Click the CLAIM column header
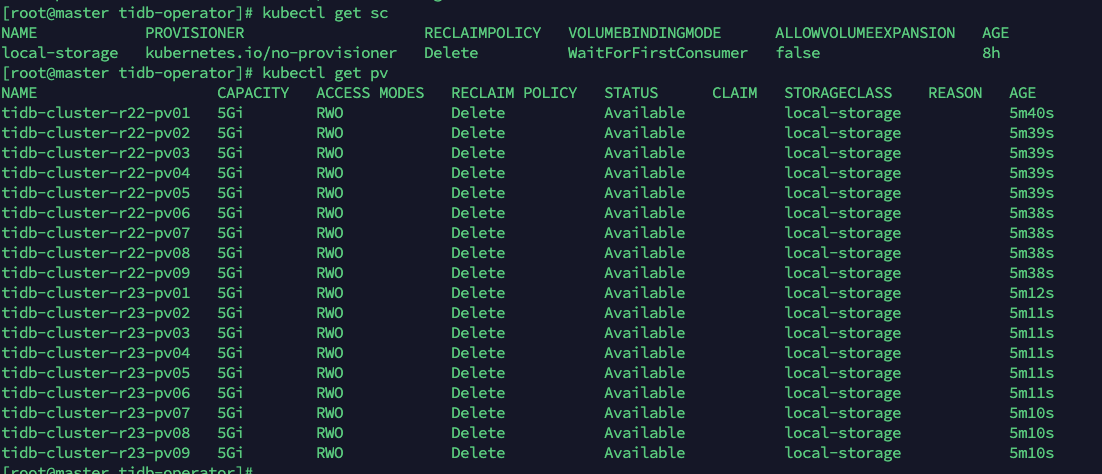Screen dimensions: 1102x474 [734, 93]
